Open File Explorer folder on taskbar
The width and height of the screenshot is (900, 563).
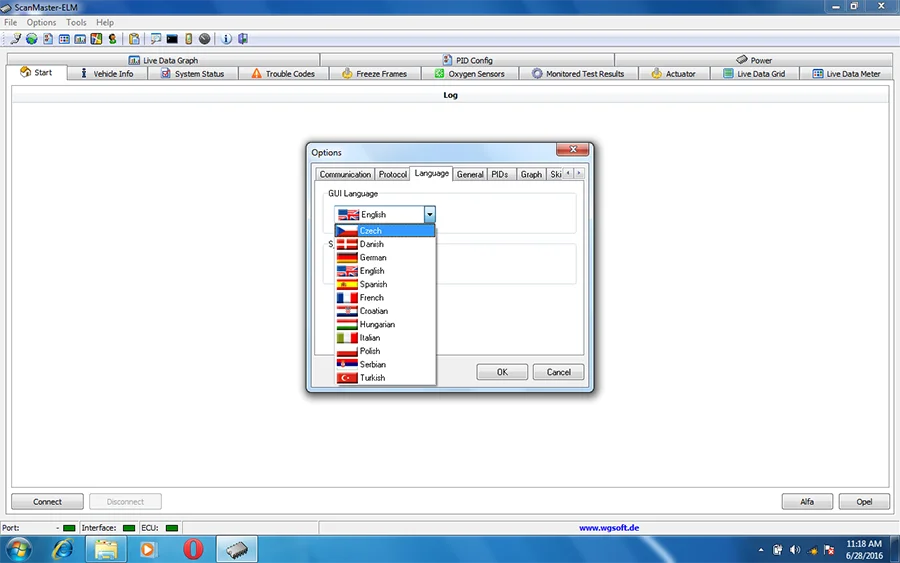coord(106,549)
